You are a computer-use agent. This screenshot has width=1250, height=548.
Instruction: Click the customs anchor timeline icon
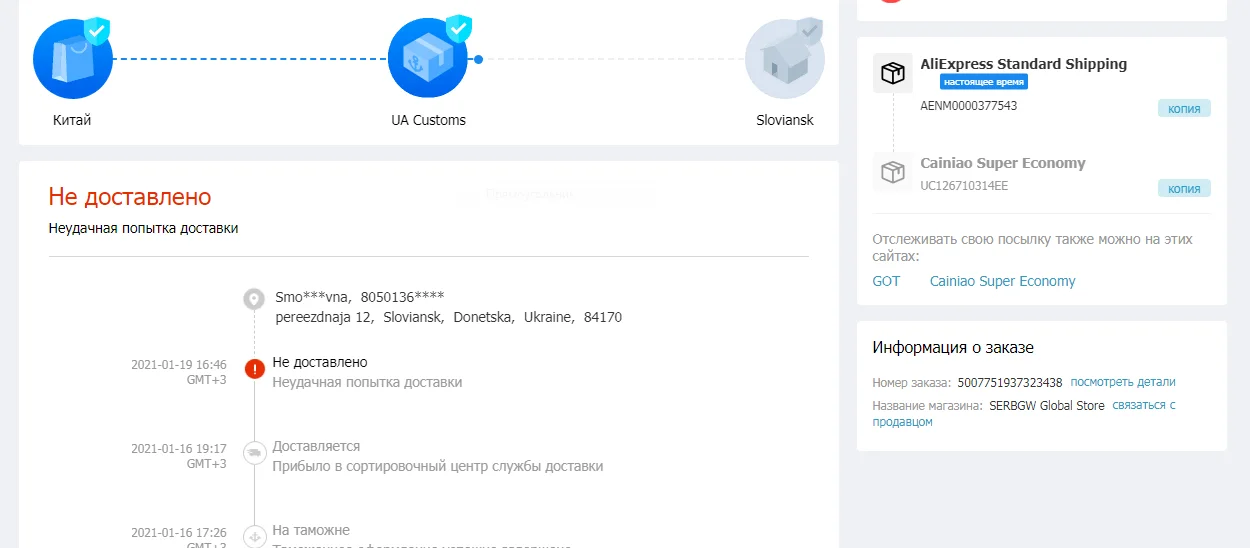[x=254, y=537]
